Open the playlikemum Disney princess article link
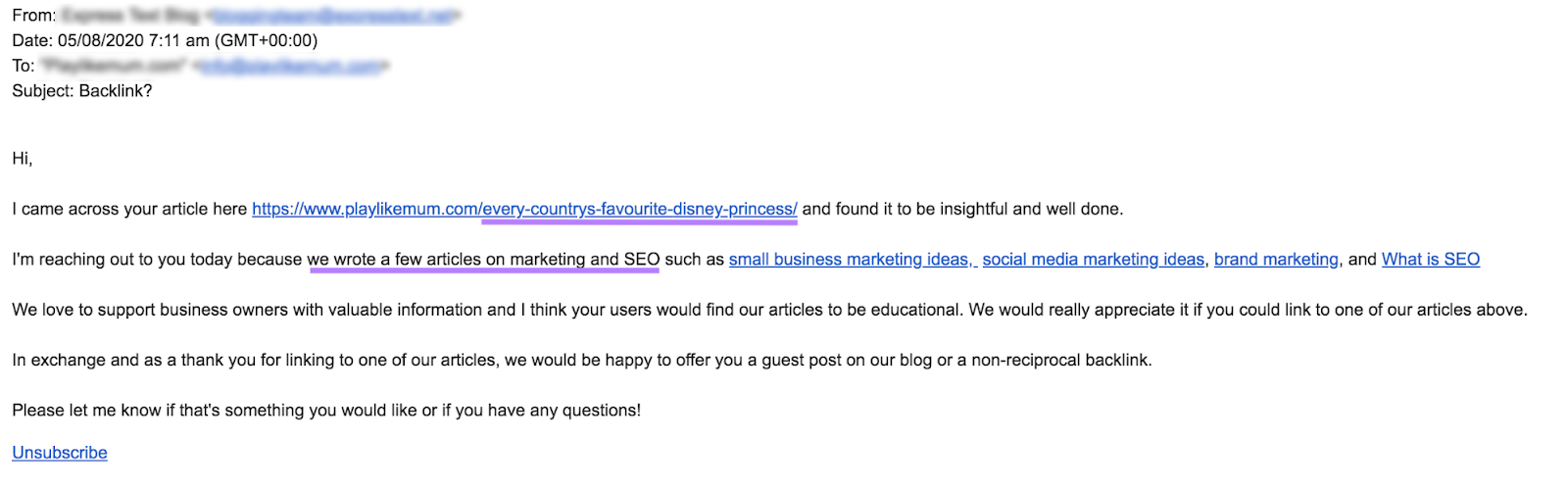The width and height of the screenshot is (1568, 489). [x=524, y=209]
